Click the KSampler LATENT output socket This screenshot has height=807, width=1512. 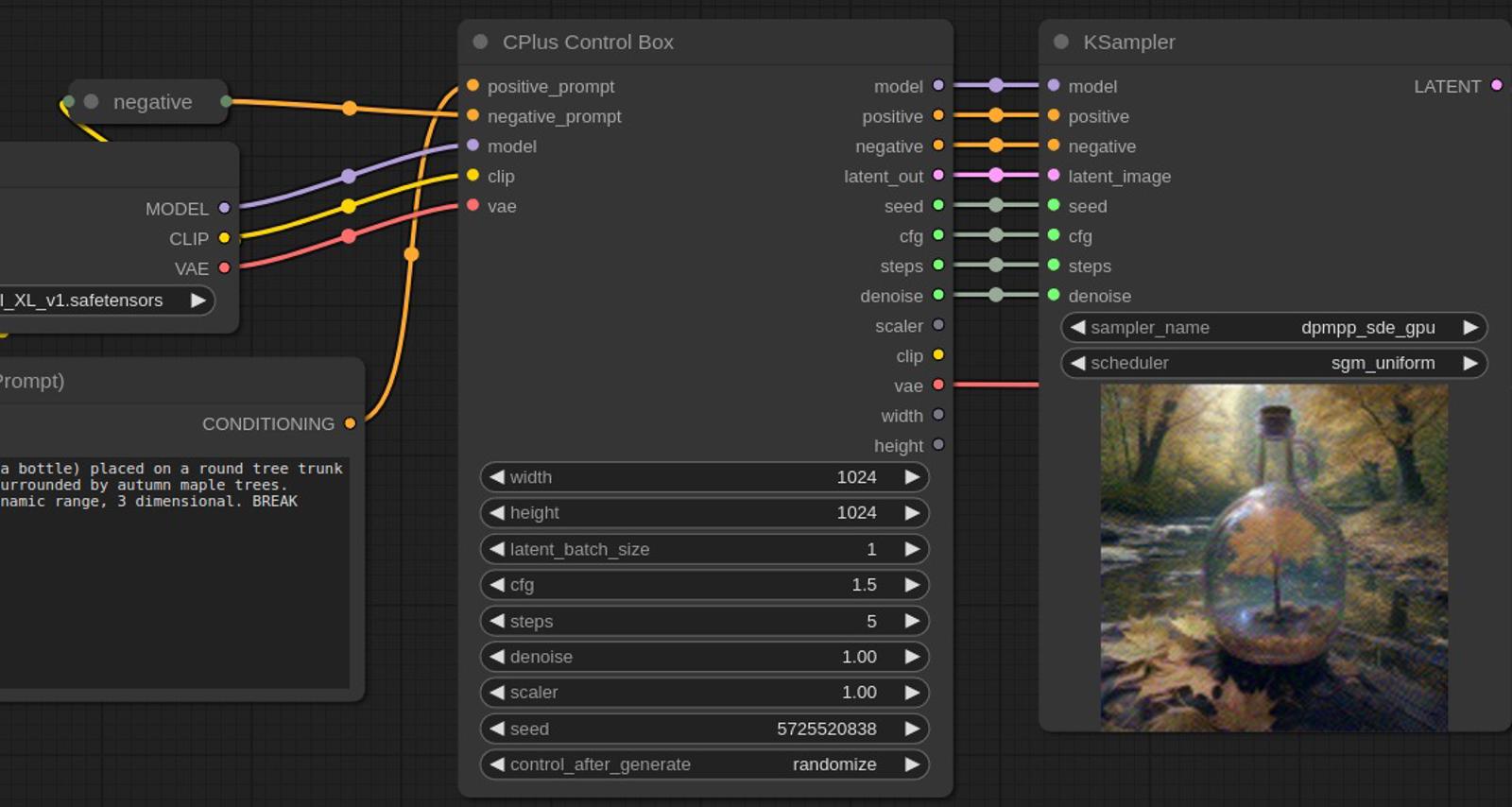point(1497,85)
